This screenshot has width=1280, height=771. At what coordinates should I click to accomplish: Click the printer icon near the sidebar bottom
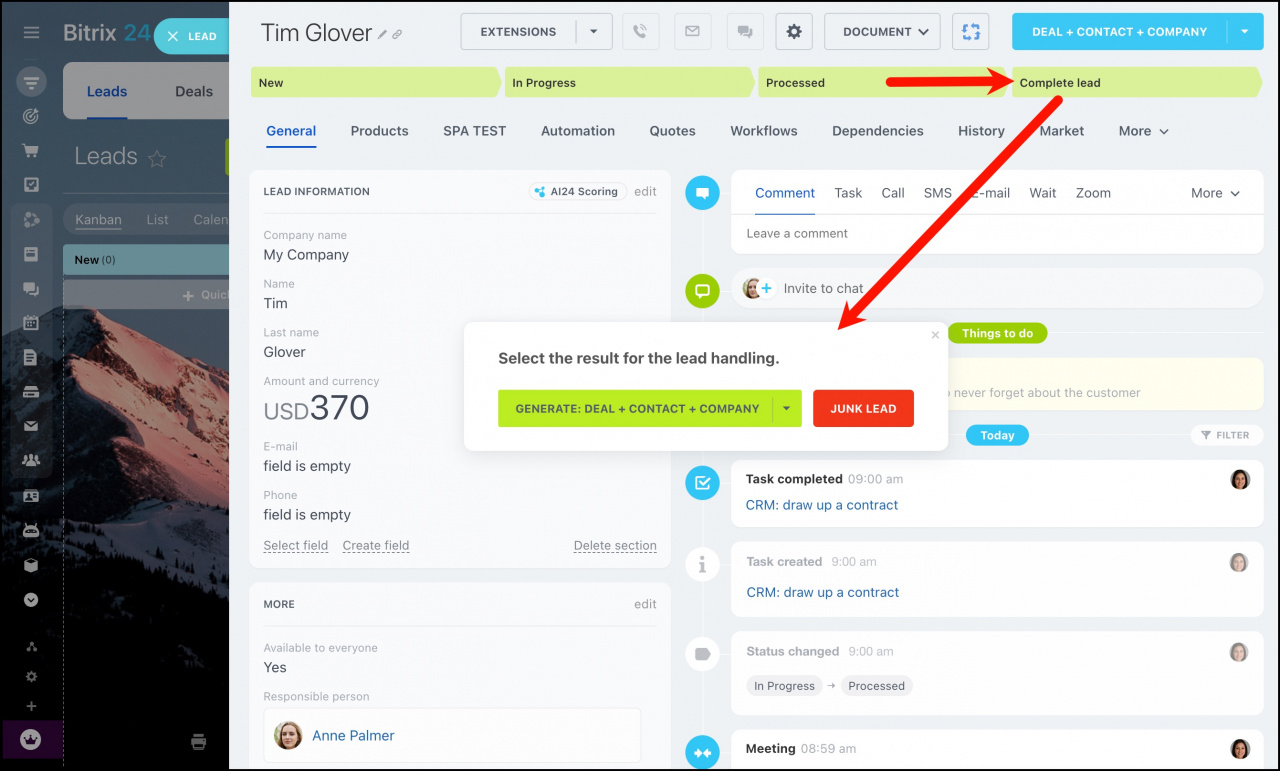tap(198, 741)
